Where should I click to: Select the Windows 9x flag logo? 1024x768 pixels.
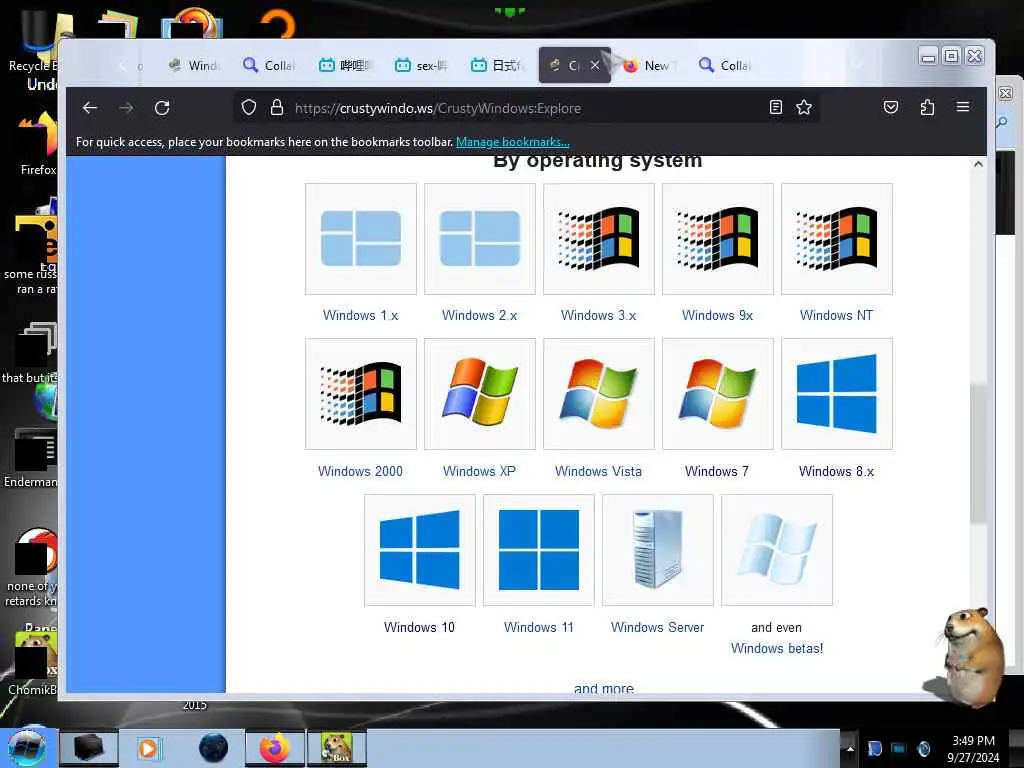(x=718, y=238)
